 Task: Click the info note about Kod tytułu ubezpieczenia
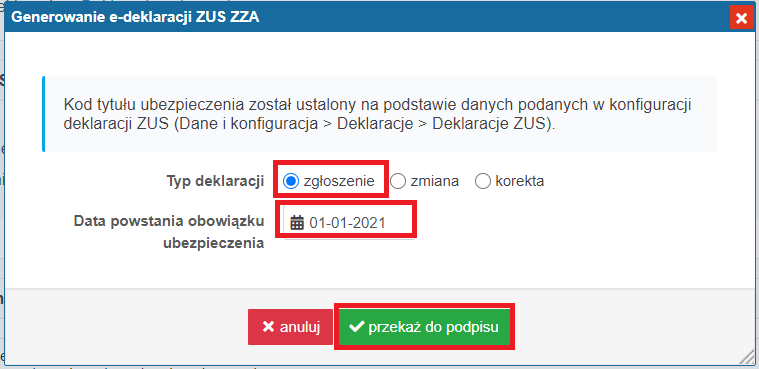click(x=380, y=114)
